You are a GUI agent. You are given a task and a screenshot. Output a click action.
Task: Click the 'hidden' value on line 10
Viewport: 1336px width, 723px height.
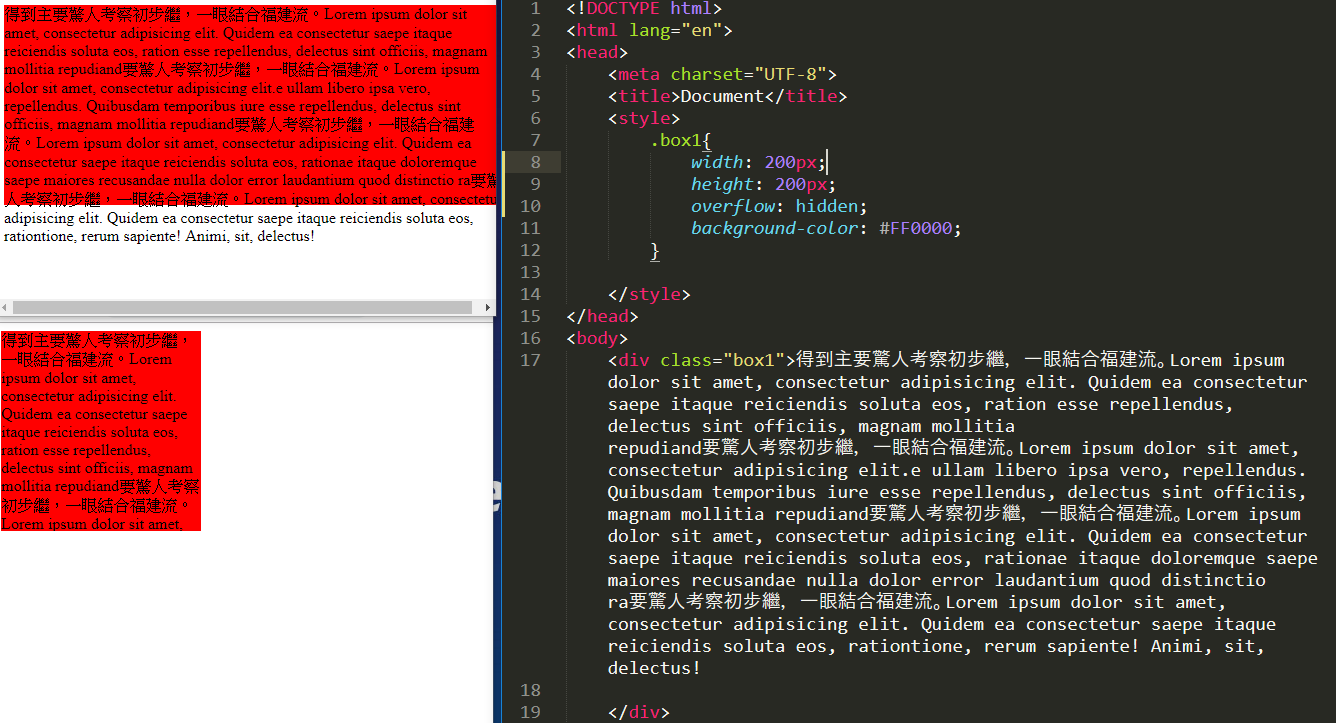click(x=827, y=206)
